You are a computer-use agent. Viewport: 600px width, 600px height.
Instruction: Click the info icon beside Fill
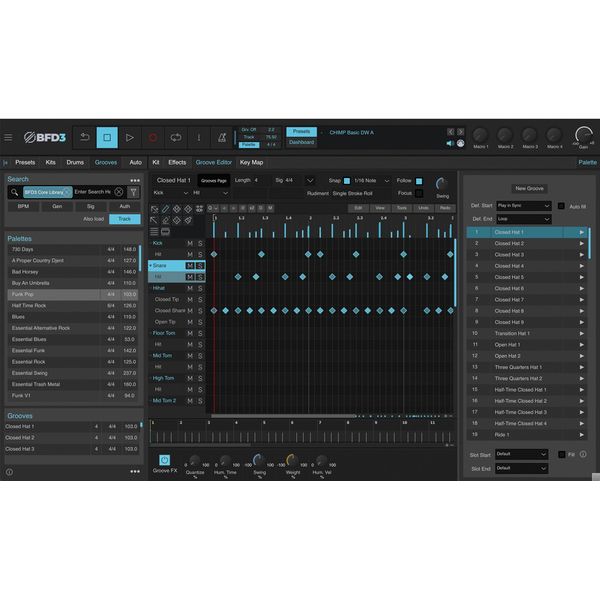[x=583, y=454]
